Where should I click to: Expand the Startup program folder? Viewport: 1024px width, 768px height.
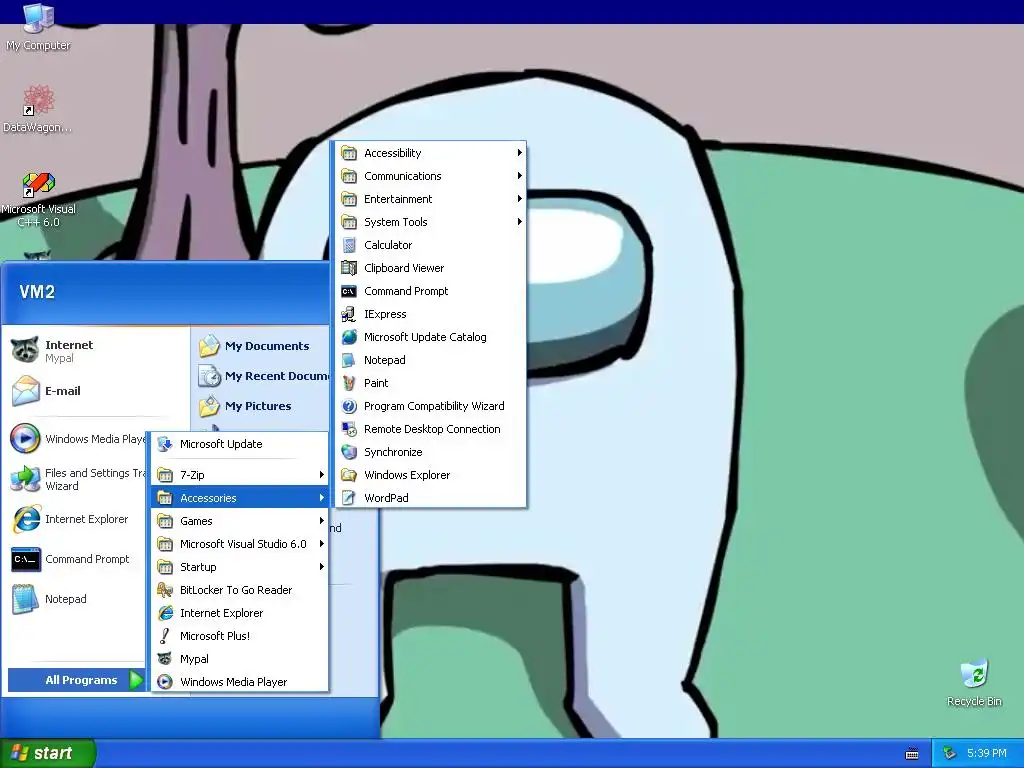coord(240,567)
